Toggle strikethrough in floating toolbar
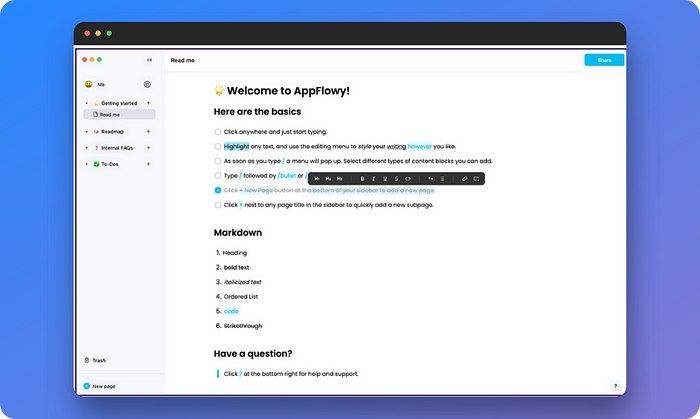Screen dimensions: 700x419 tap(396, 178)
